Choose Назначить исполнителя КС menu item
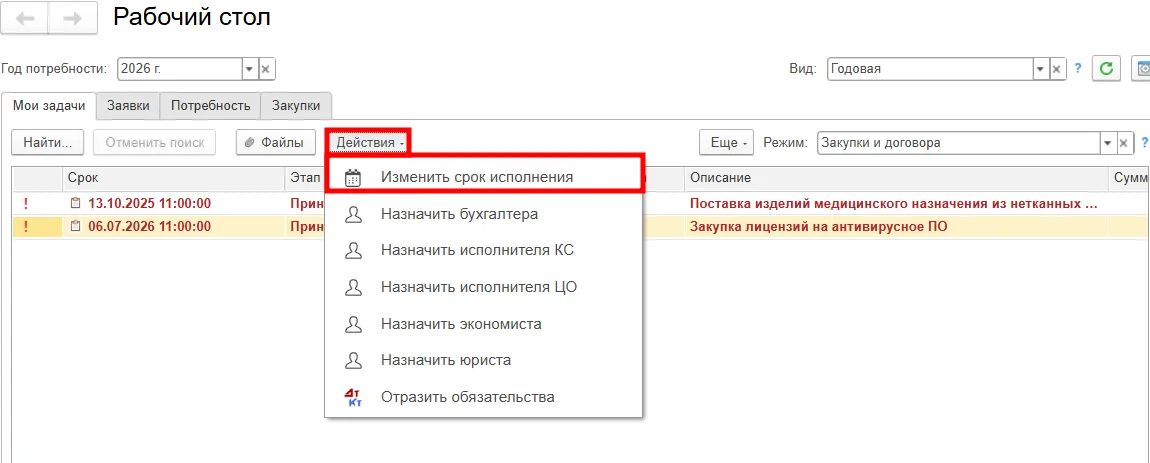The width and height of the screenshot is (1150, 463). [484, 250]
